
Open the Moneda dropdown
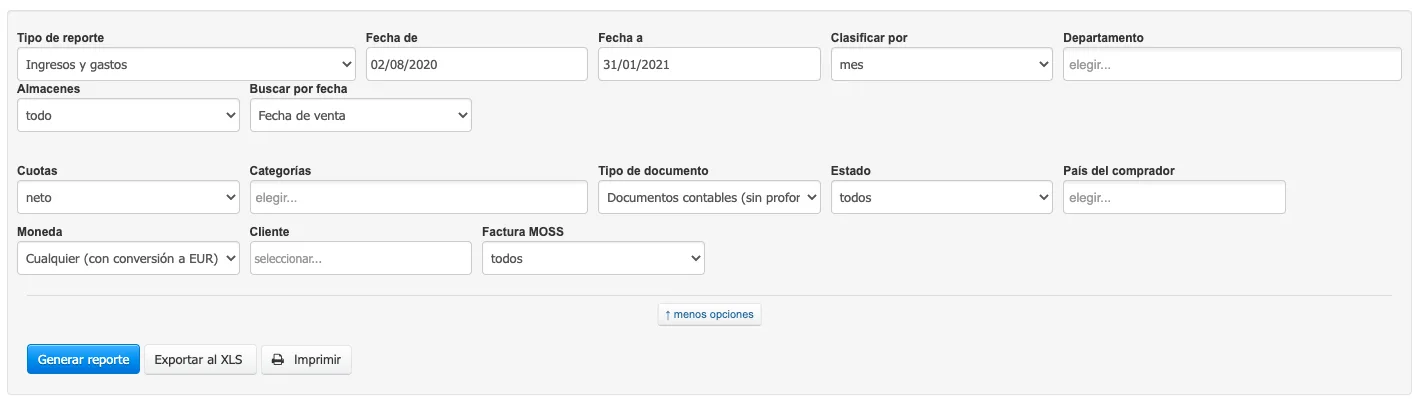[x=128, y=258]
